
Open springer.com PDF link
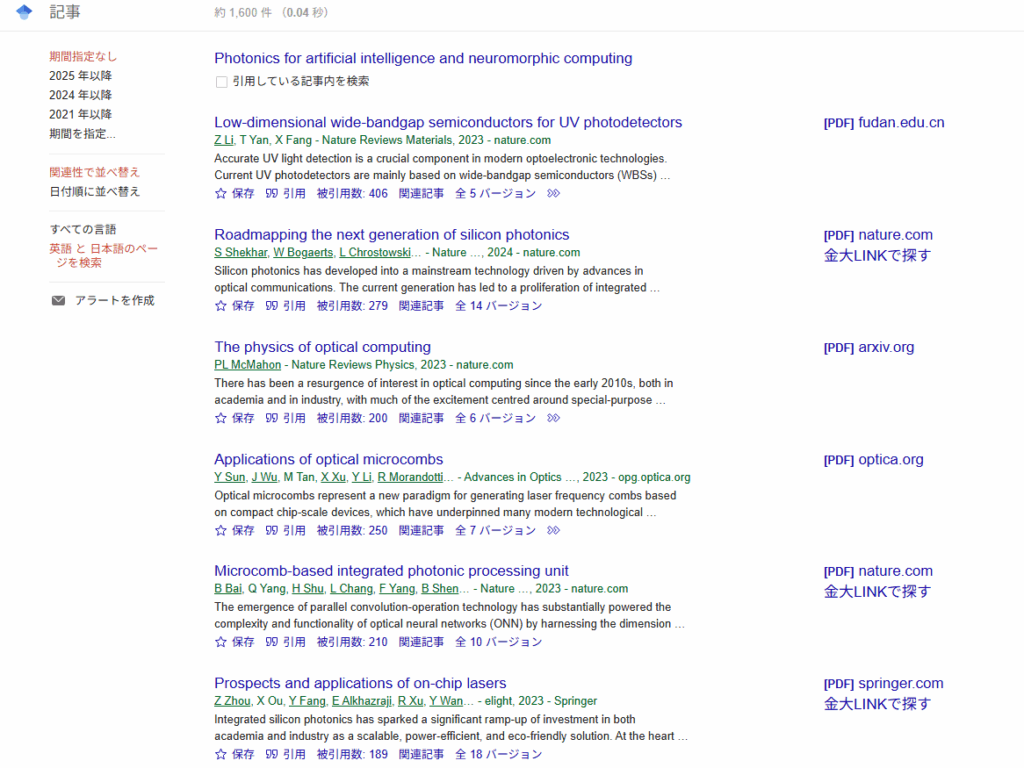883,684
